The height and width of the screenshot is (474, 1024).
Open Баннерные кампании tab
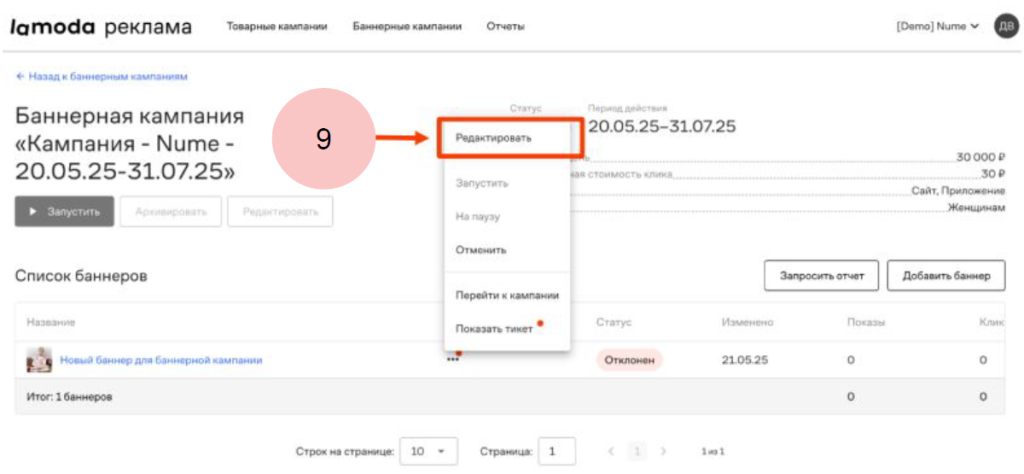408,27
